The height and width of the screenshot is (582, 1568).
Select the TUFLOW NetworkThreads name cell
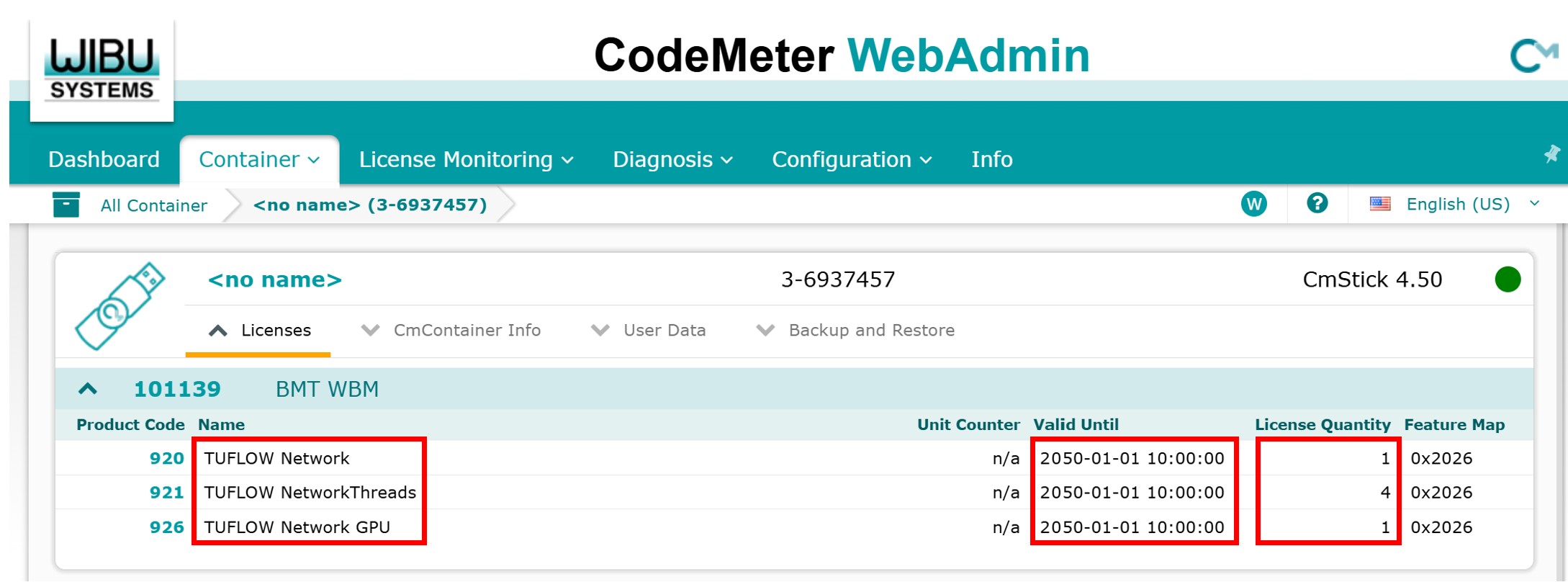310,493
